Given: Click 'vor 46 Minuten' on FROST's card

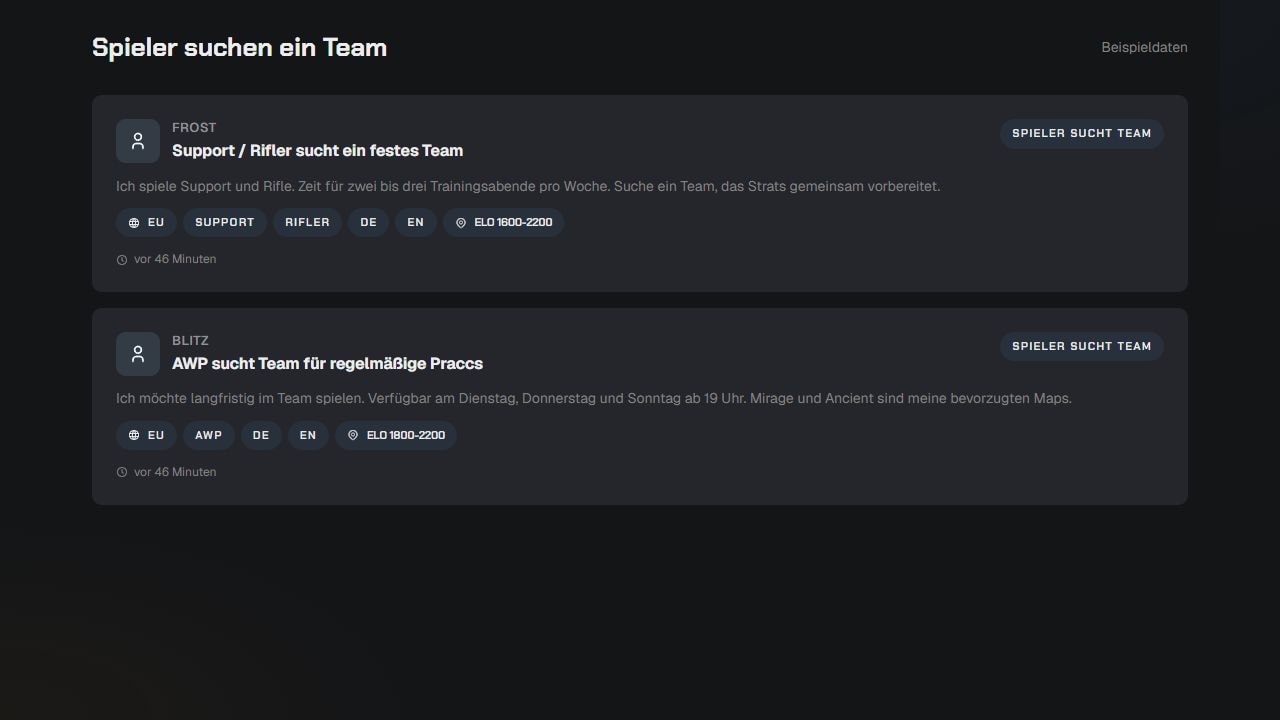Looking at the screenshot, I should click(175, 259).
